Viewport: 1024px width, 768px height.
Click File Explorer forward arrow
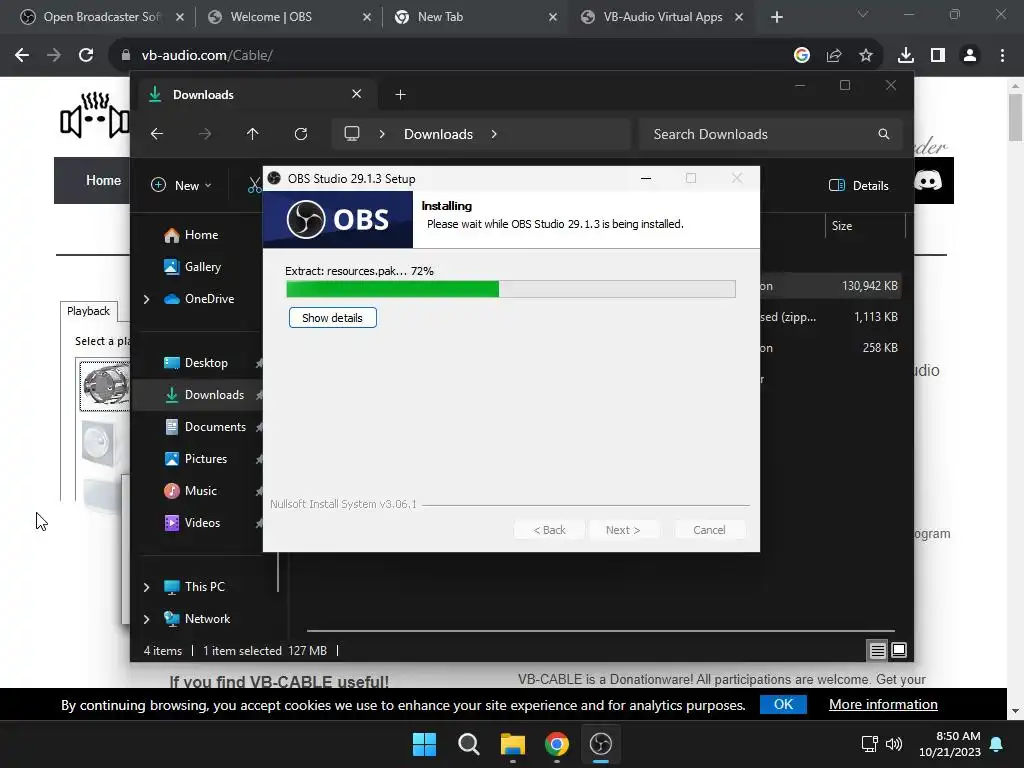click(205, 134)
